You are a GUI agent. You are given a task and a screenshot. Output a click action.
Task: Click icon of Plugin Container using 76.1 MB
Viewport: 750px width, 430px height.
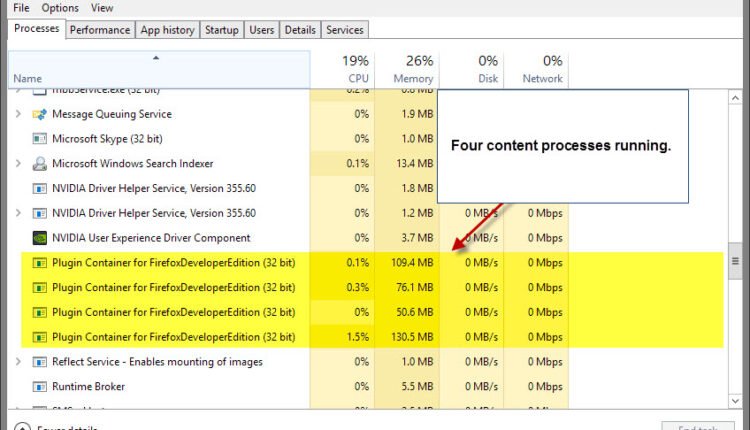(x=39, y=288)
